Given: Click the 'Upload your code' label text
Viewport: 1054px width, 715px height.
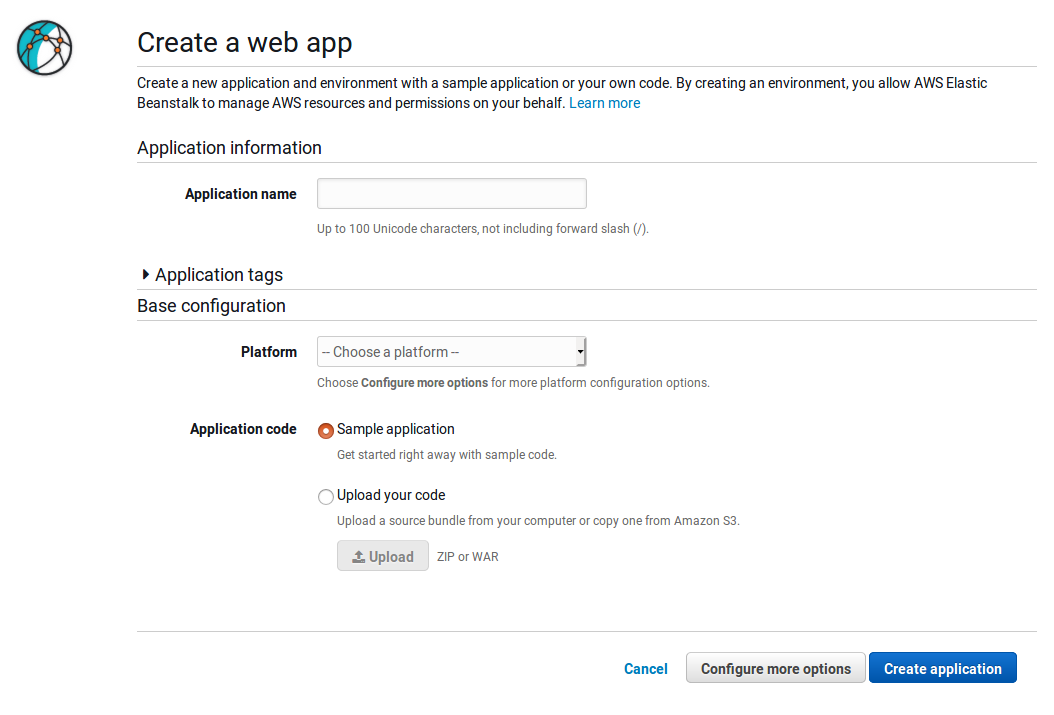Looking at the screenshot, I should click(391, 495).
